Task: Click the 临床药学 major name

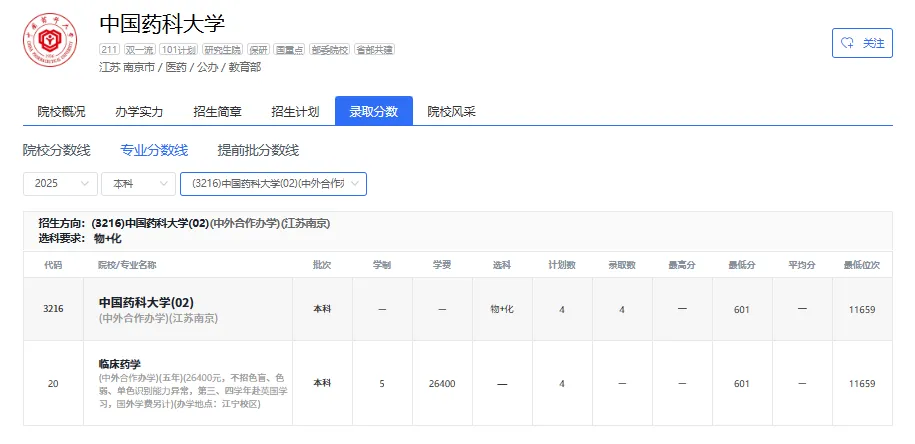Action: click(x=120, y=364)
